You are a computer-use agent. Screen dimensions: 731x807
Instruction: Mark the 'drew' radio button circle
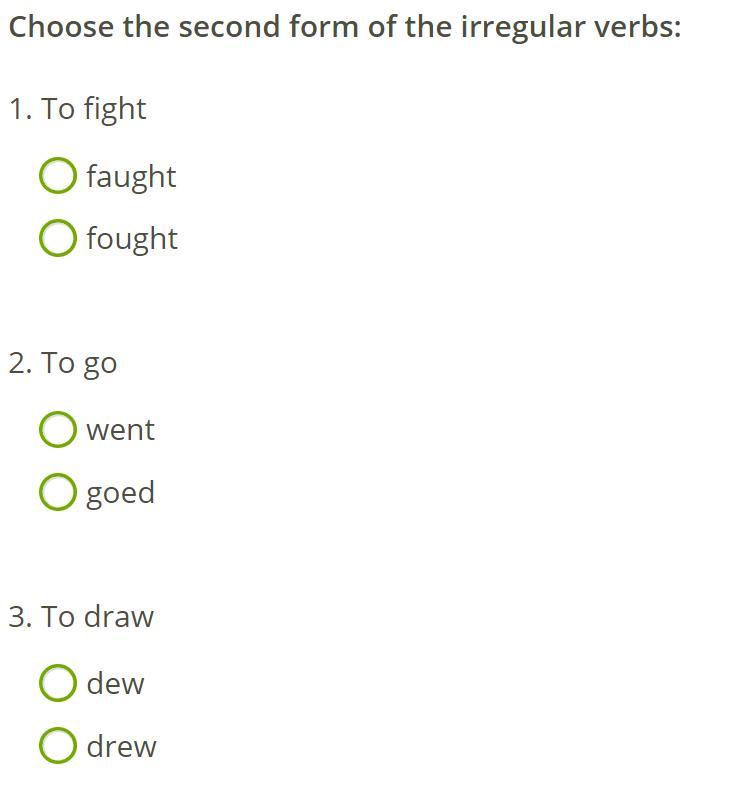click(58, 745)
